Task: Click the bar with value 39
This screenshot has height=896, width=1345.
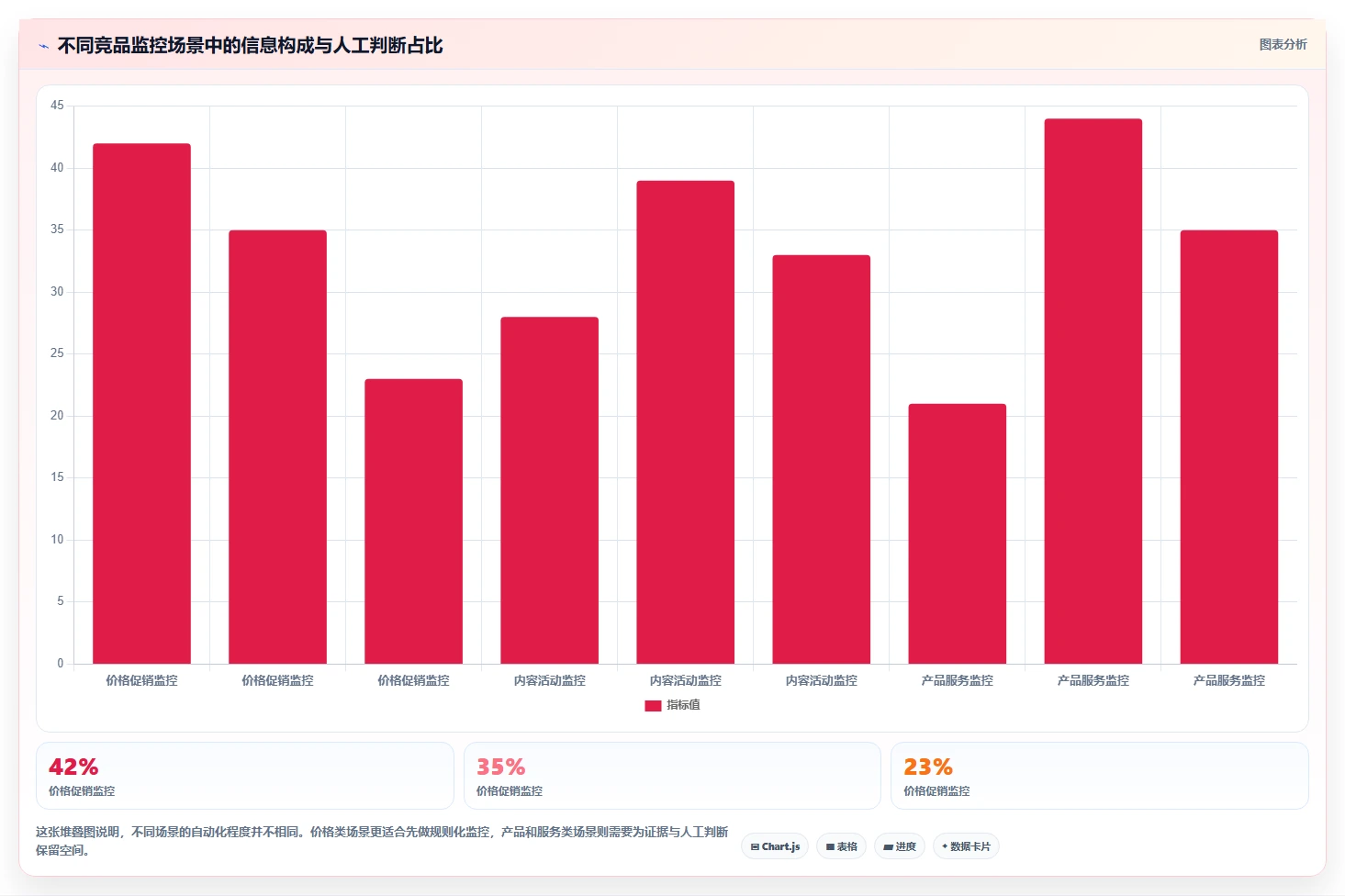Action: [686, 422]
